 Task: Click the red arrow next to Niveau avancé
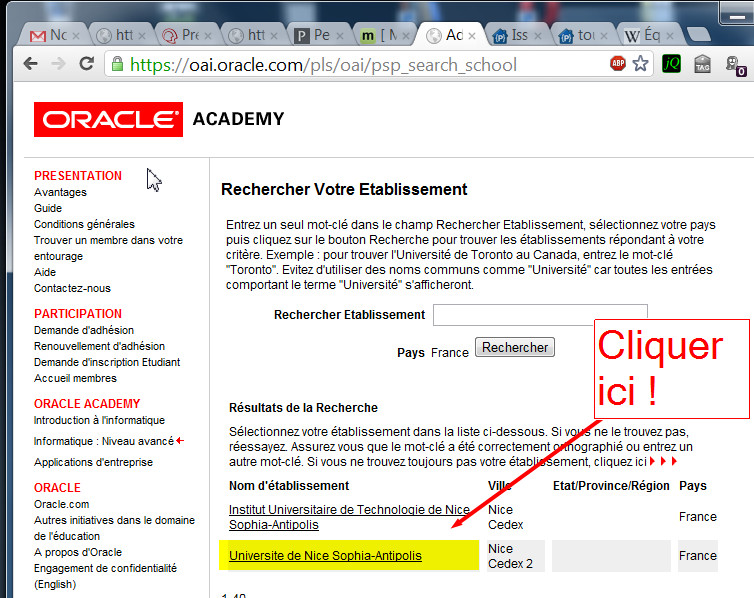[x=180, y=440]
